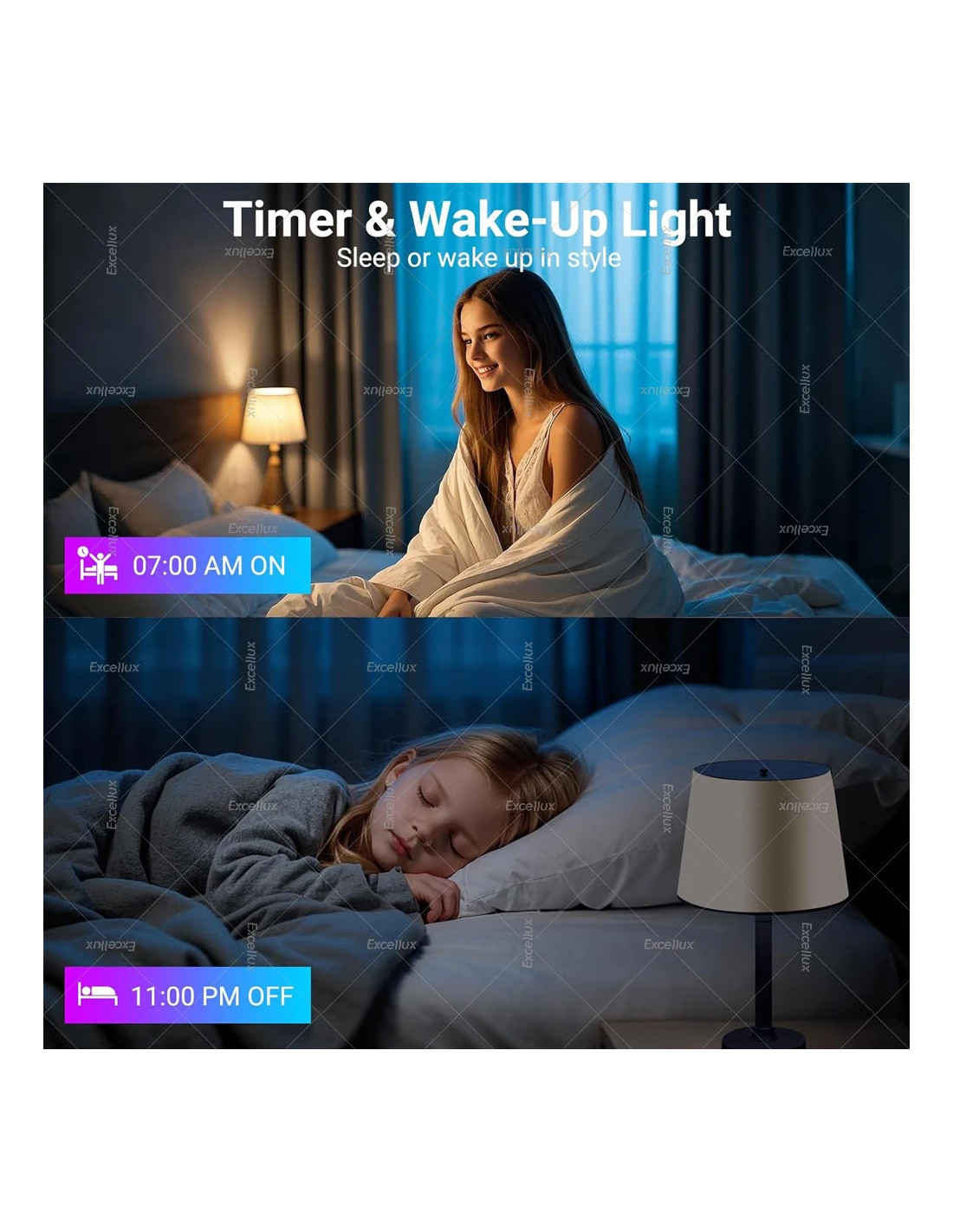953x1232 pixels.
Task: Select the 11:00 PM OFF label
Action: tap(212, 995)
